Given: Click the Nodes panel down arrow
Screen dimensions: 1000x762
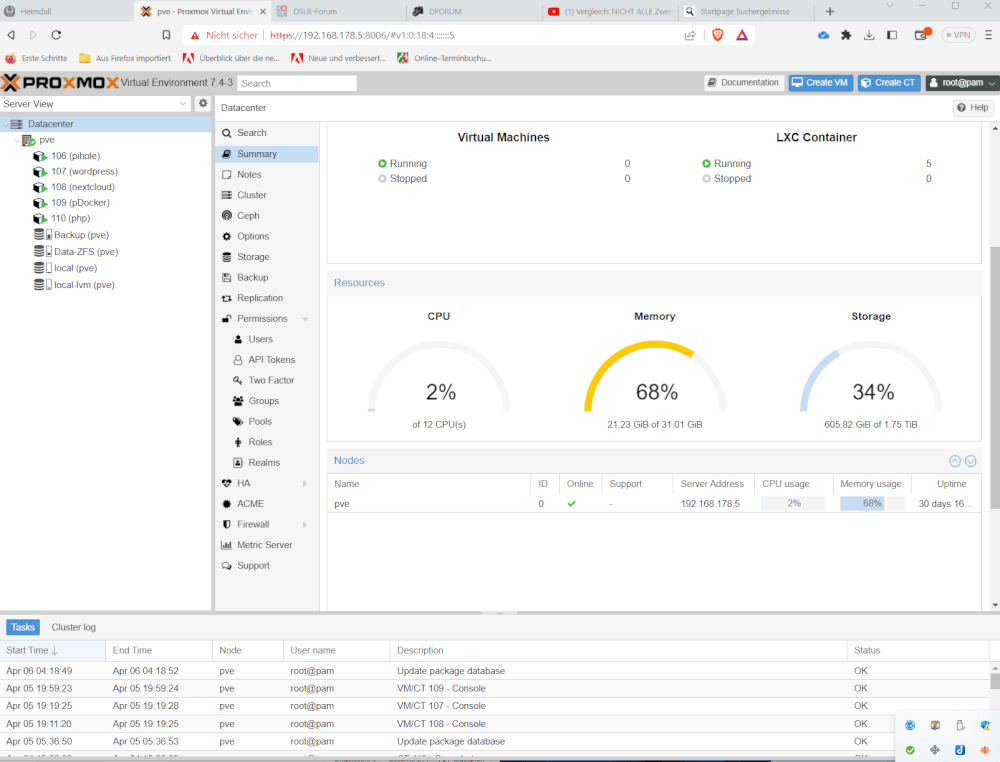Looking at the screenshot, I should pyautogui.click(x=971, y=461).
